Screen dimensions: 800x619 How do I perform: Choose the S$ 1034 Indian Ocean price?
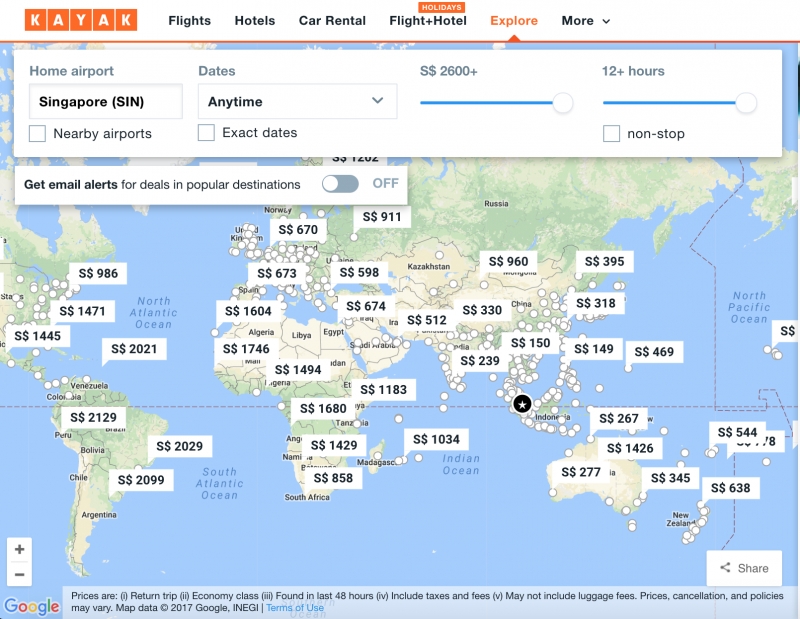click(x=436, y=439)
